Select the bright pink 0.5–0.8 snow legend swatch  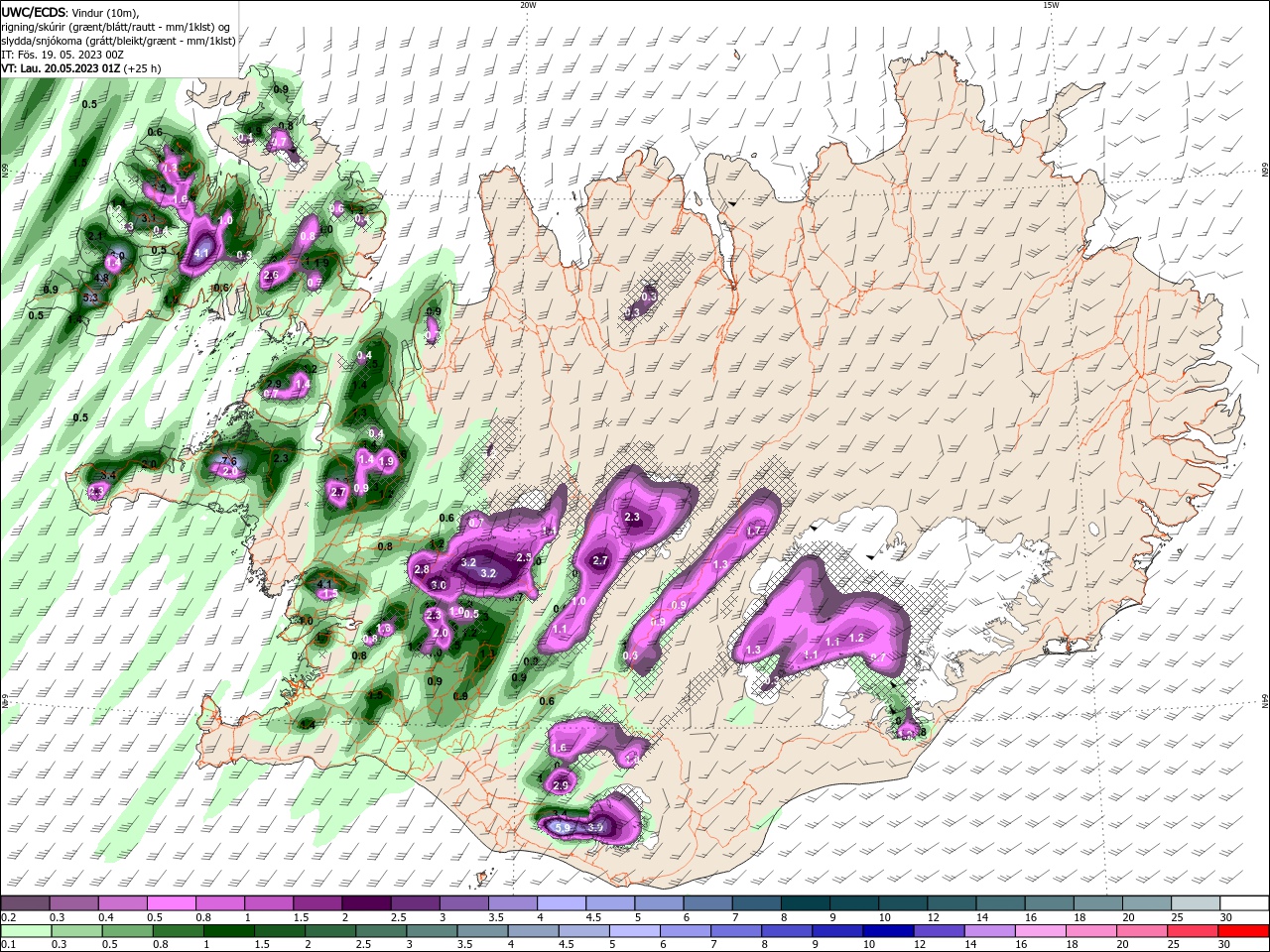pyautogui.click(x=171, y=903)
